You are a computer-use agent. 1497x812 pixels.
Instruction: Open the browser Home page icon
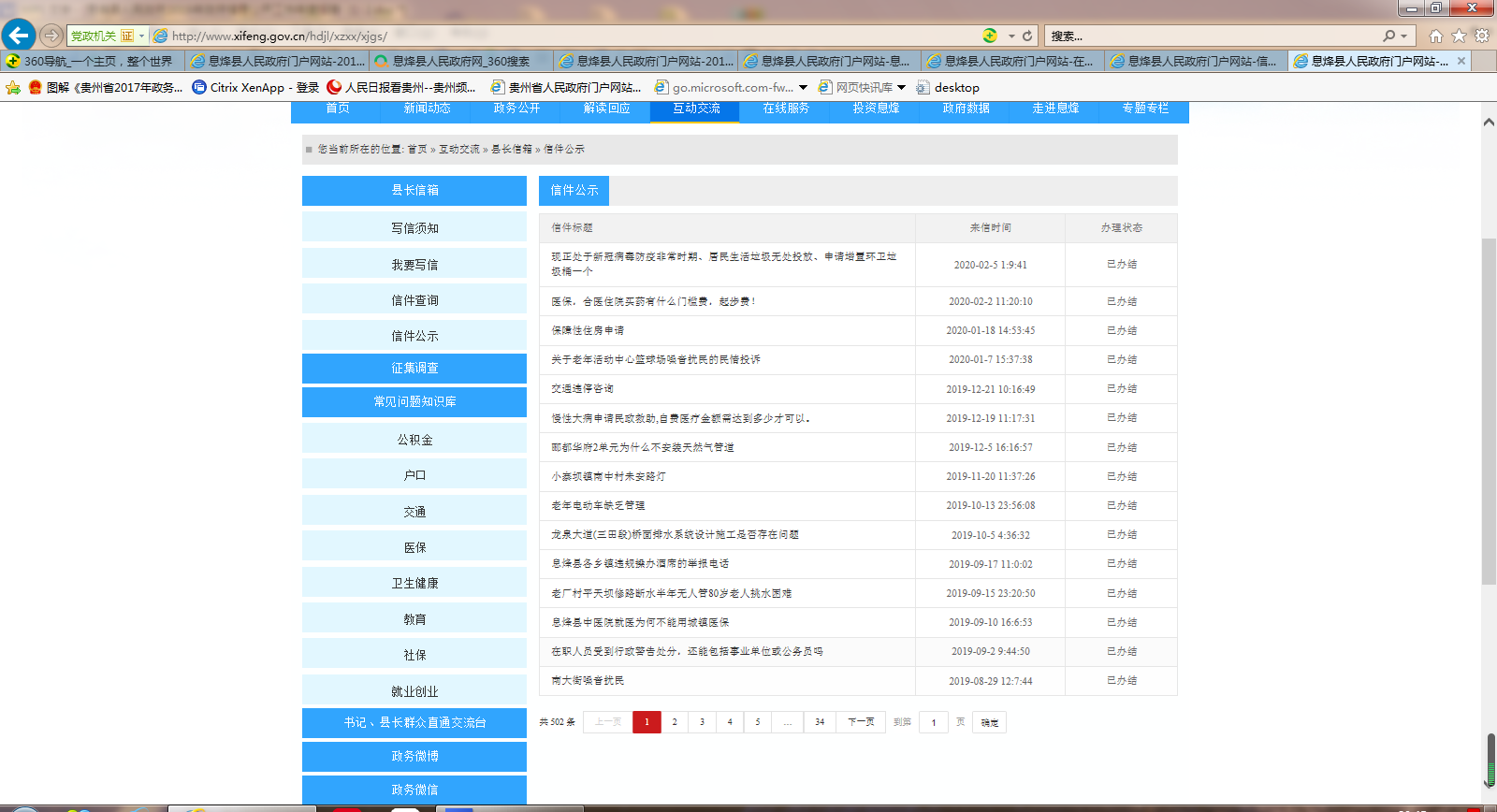coord(1435,36)
